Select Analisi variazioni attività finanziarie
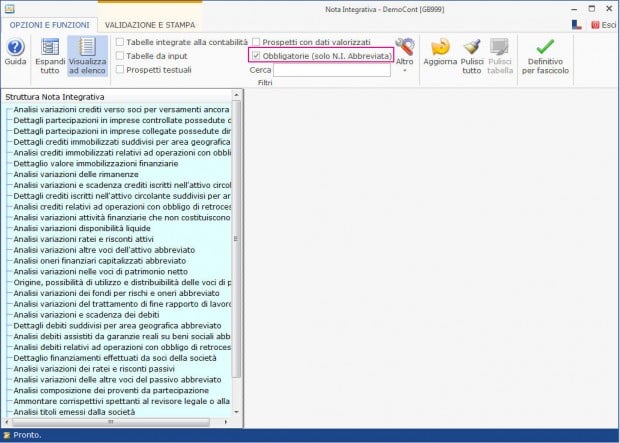Image resolution: width=620 pixels, height=443 pixels. pos(122,218)
